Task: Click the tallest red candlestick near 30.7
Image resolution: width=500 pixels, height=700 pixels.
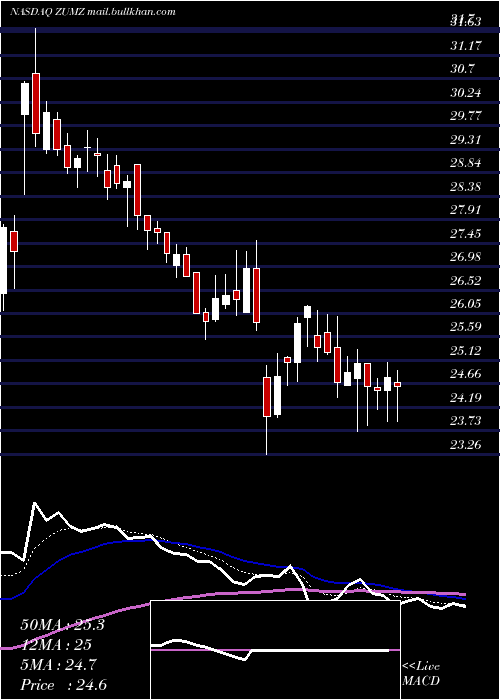Action: (x=36, y=104)
